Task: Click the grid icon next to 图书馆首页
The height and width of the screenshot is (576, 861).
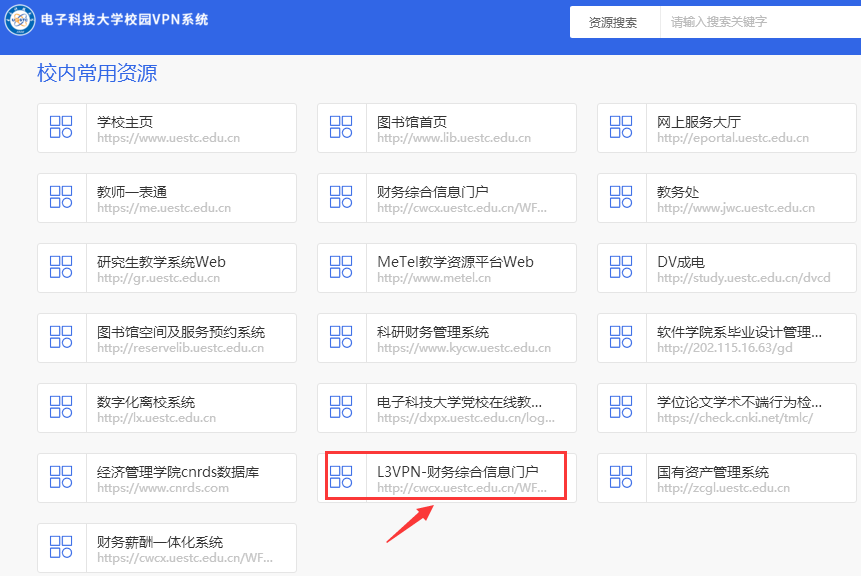Action: click(340, 127)
